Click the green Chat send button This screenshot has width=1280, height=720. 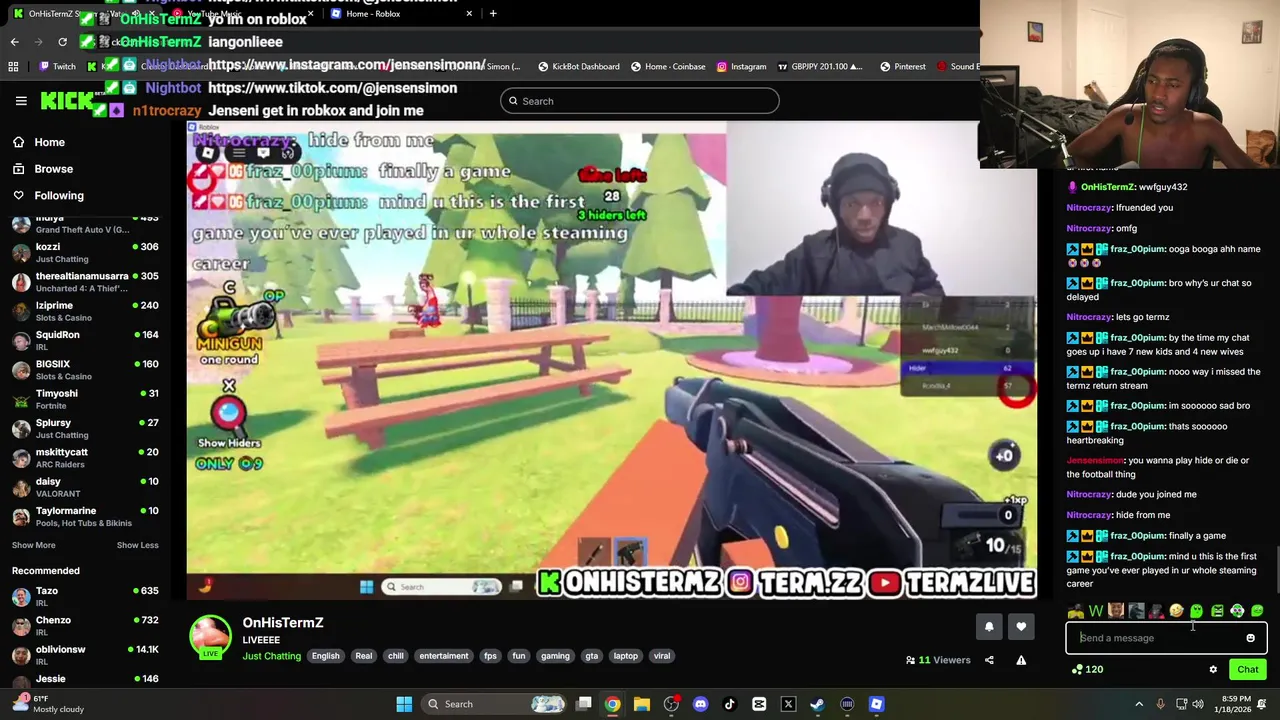(x=1248, y=670)
